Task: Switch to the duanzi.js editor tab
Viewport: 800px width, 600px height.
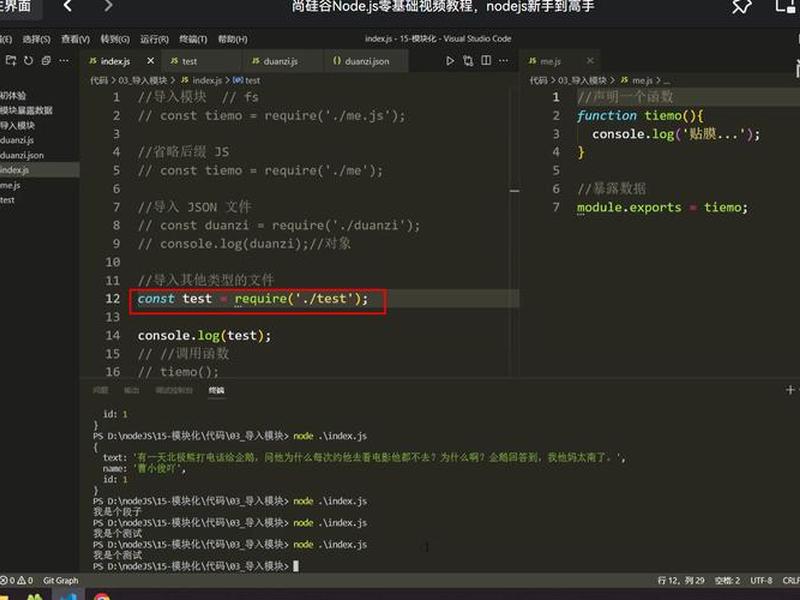Action: pos(284,61)
